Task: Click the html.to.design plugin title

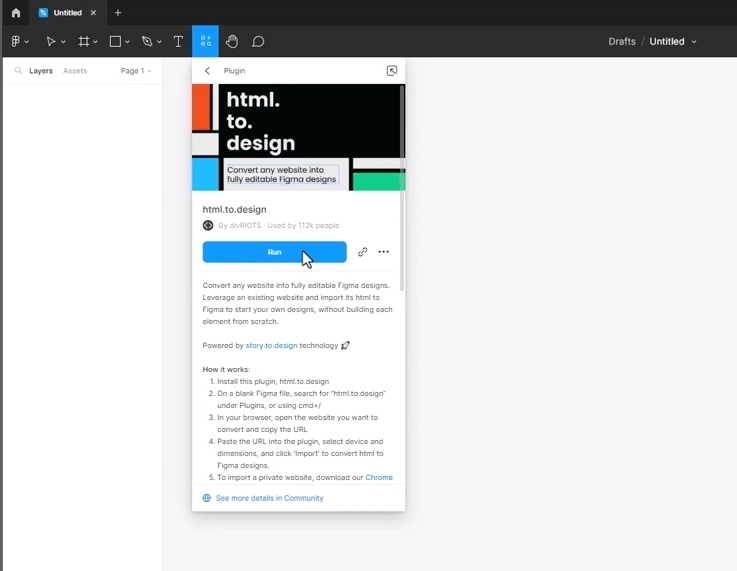Action: pyautogui.click(x=235, y=209)
